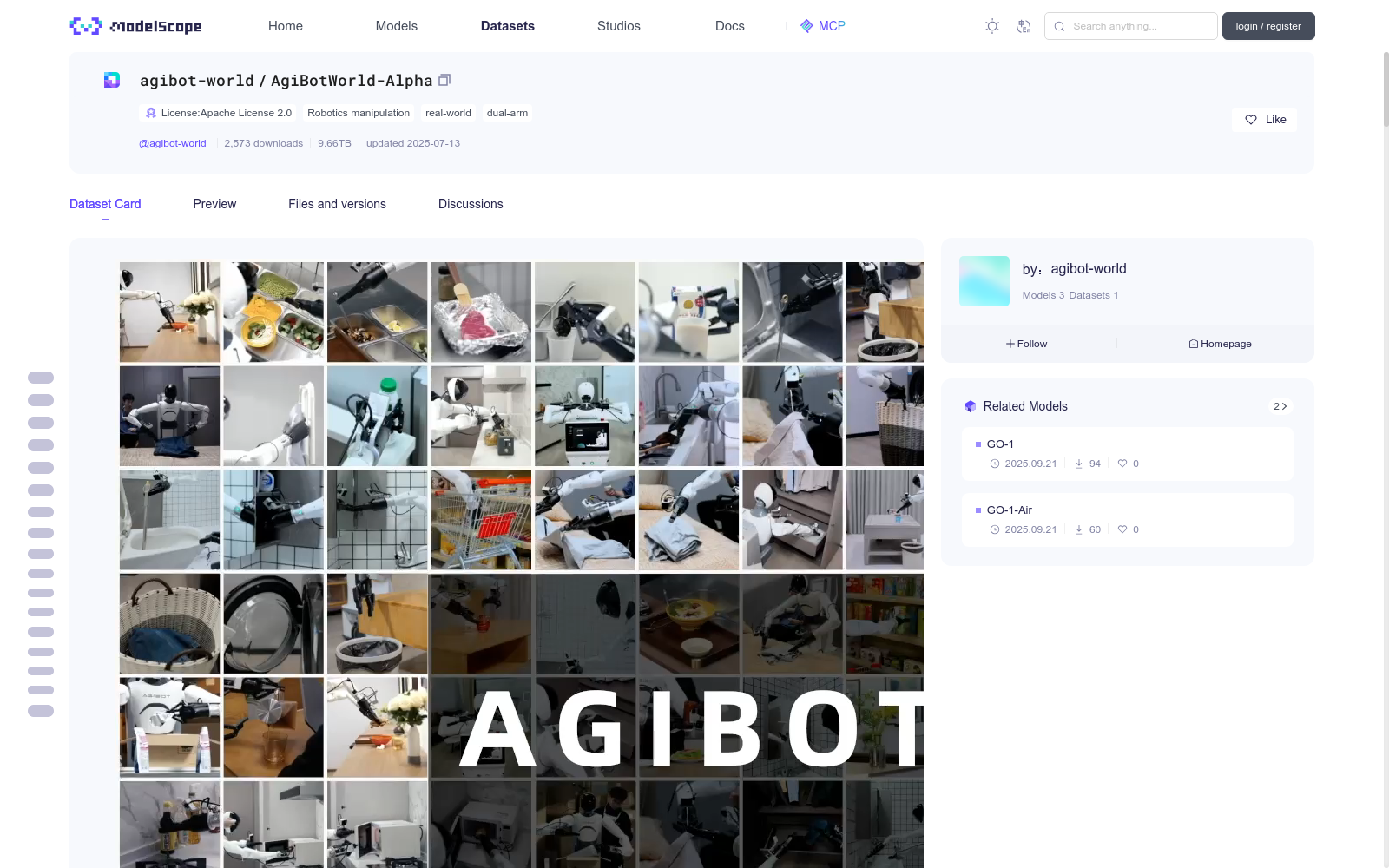This screenshot has width=1389, height=868.
Task: Toggle the light/dark theme icon
Action: [x=992, y=26]
